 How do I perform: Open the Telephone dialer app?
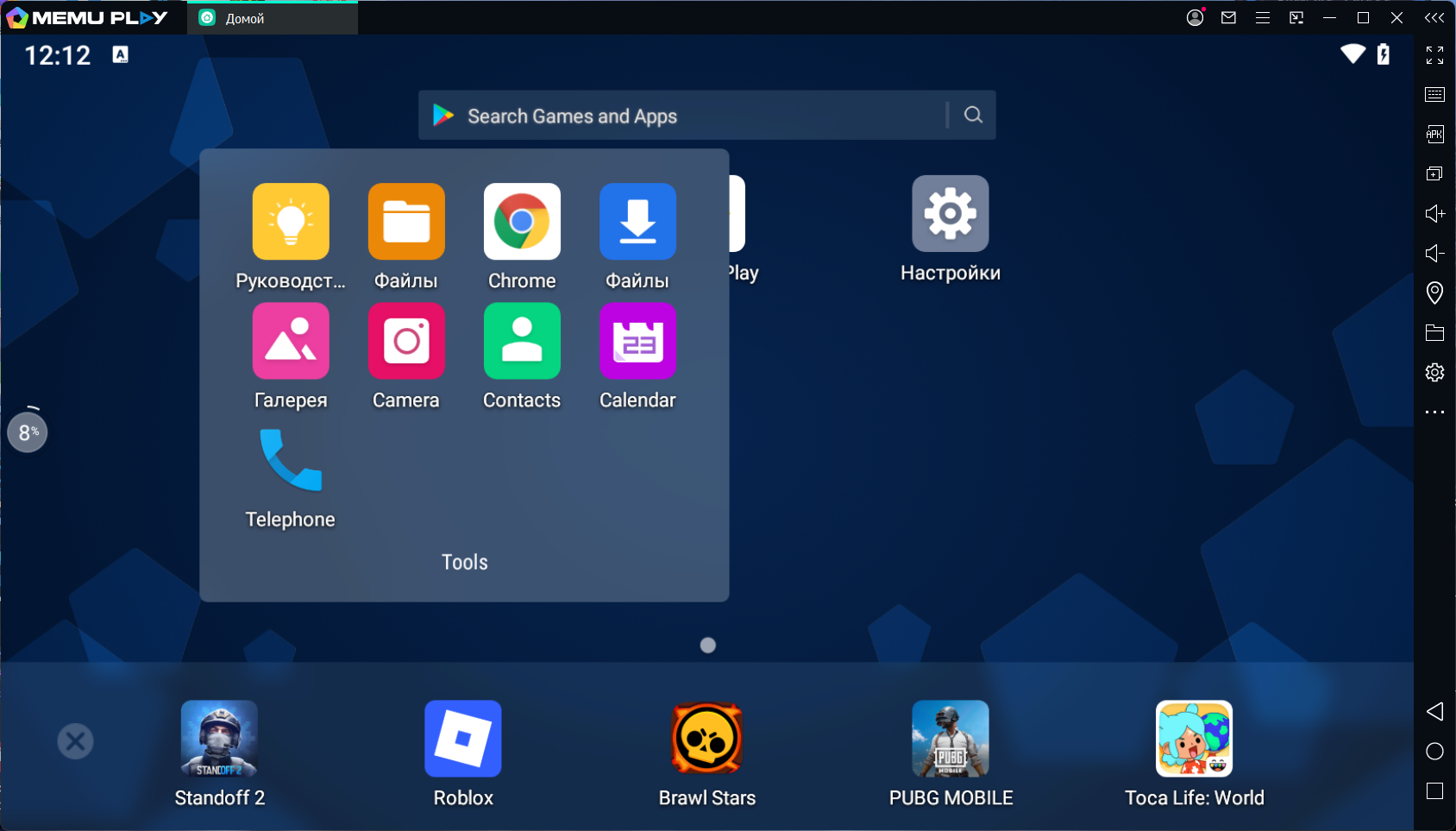pos(291,461)
